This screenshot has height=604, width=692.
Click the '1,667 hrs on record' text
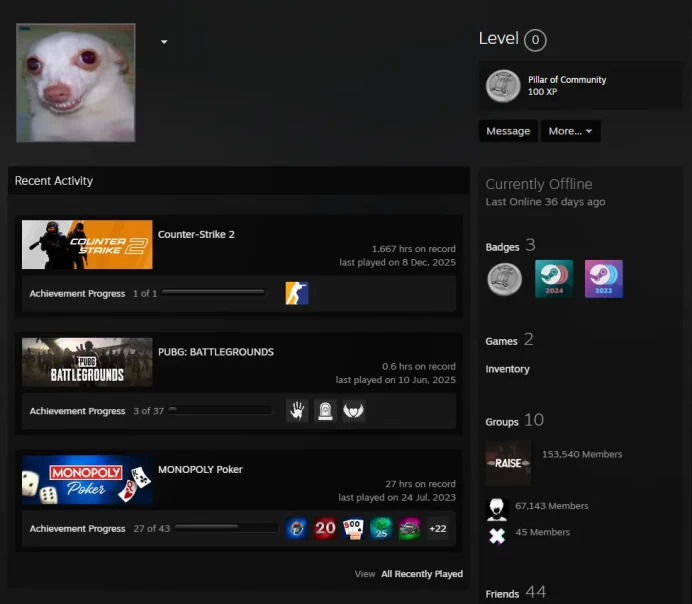[414, 249]
